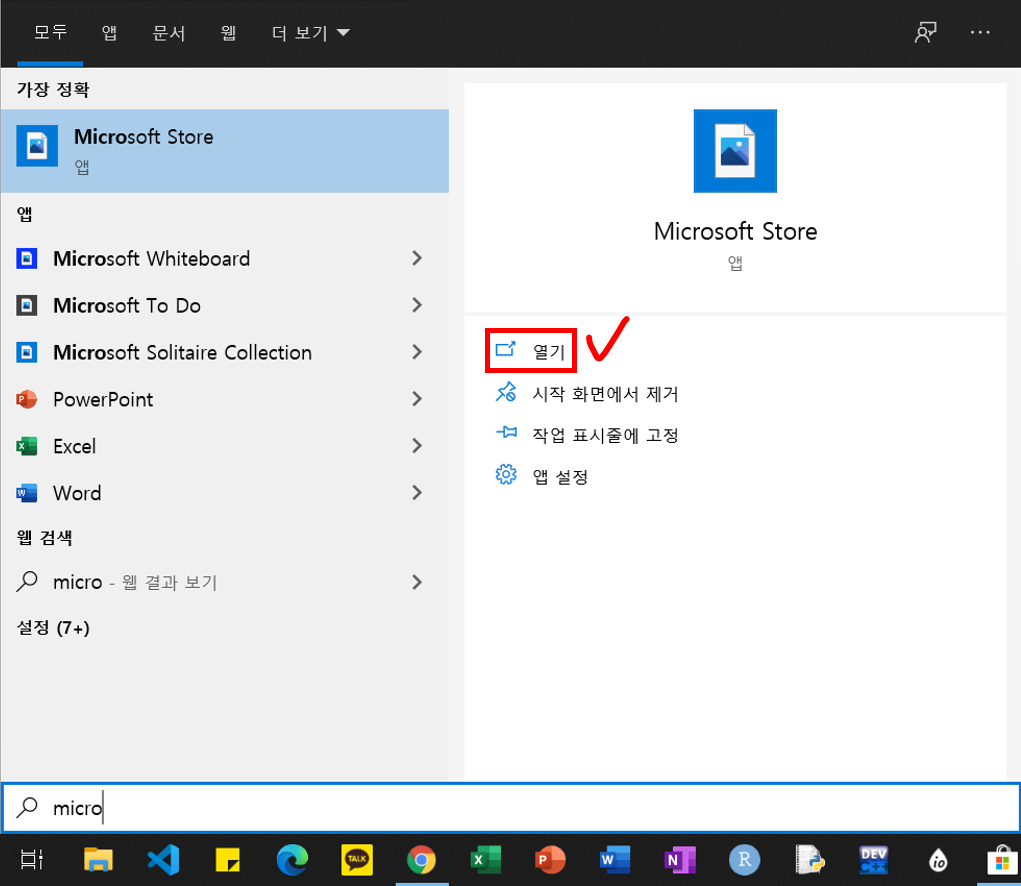
Task: Click the PowerPoint icon in results list
Action: (27, 399)
